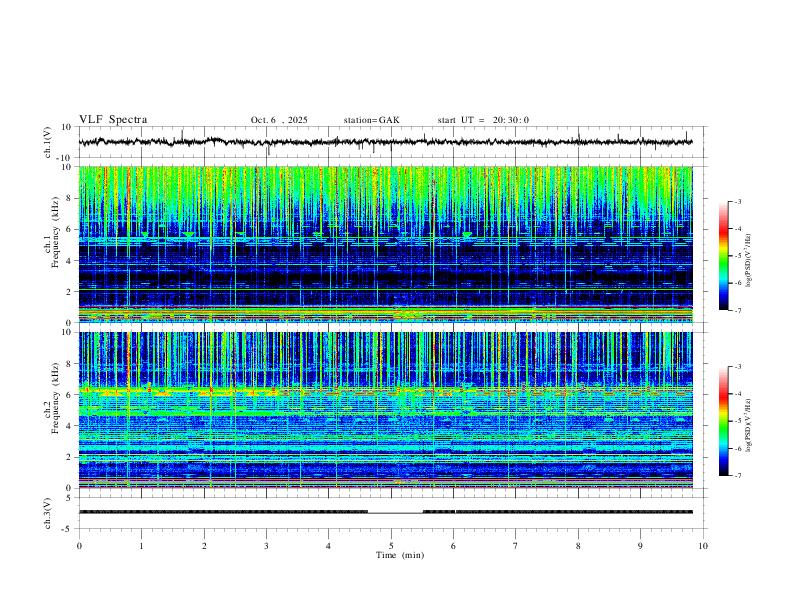Click the "1" tick on the time axis

click(x=141, y=546)
